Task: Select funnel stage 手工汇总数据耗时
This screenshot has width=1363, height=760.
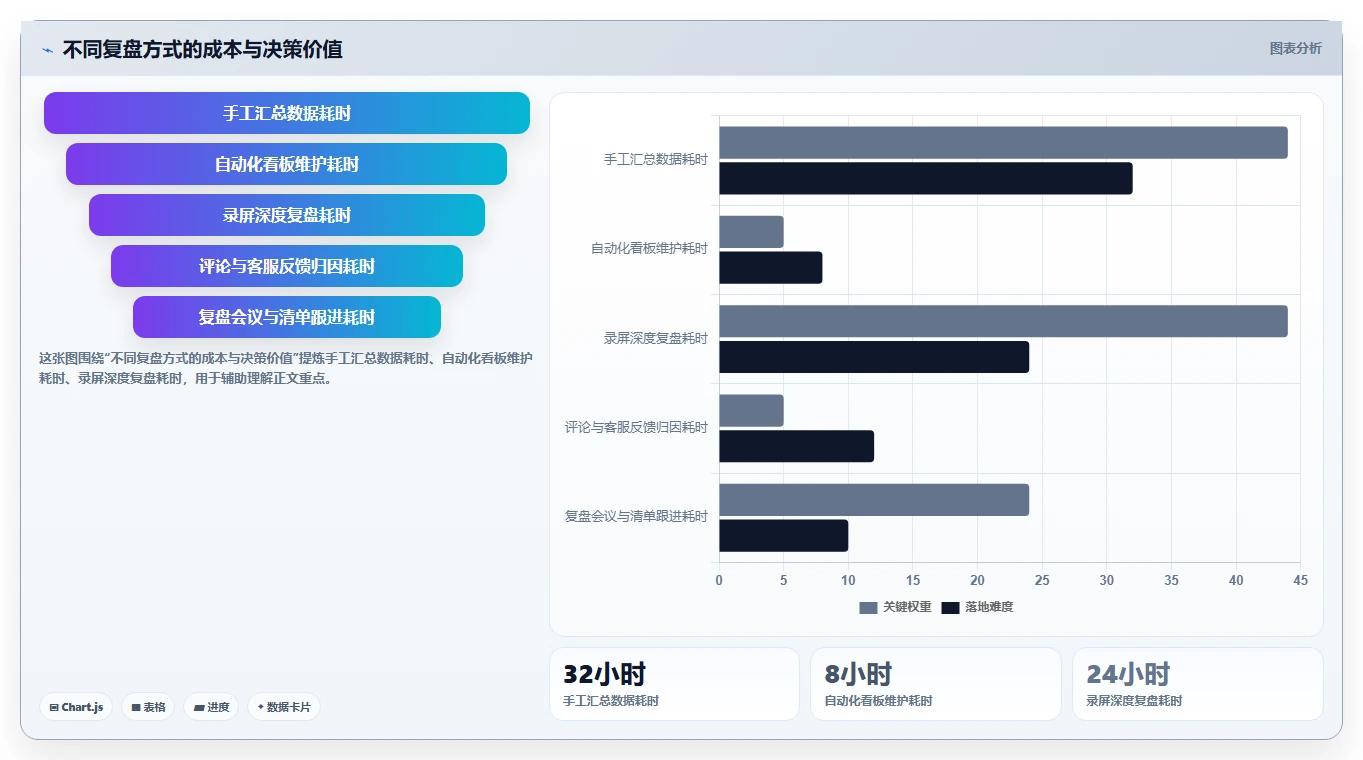Action: coord(287,113)
